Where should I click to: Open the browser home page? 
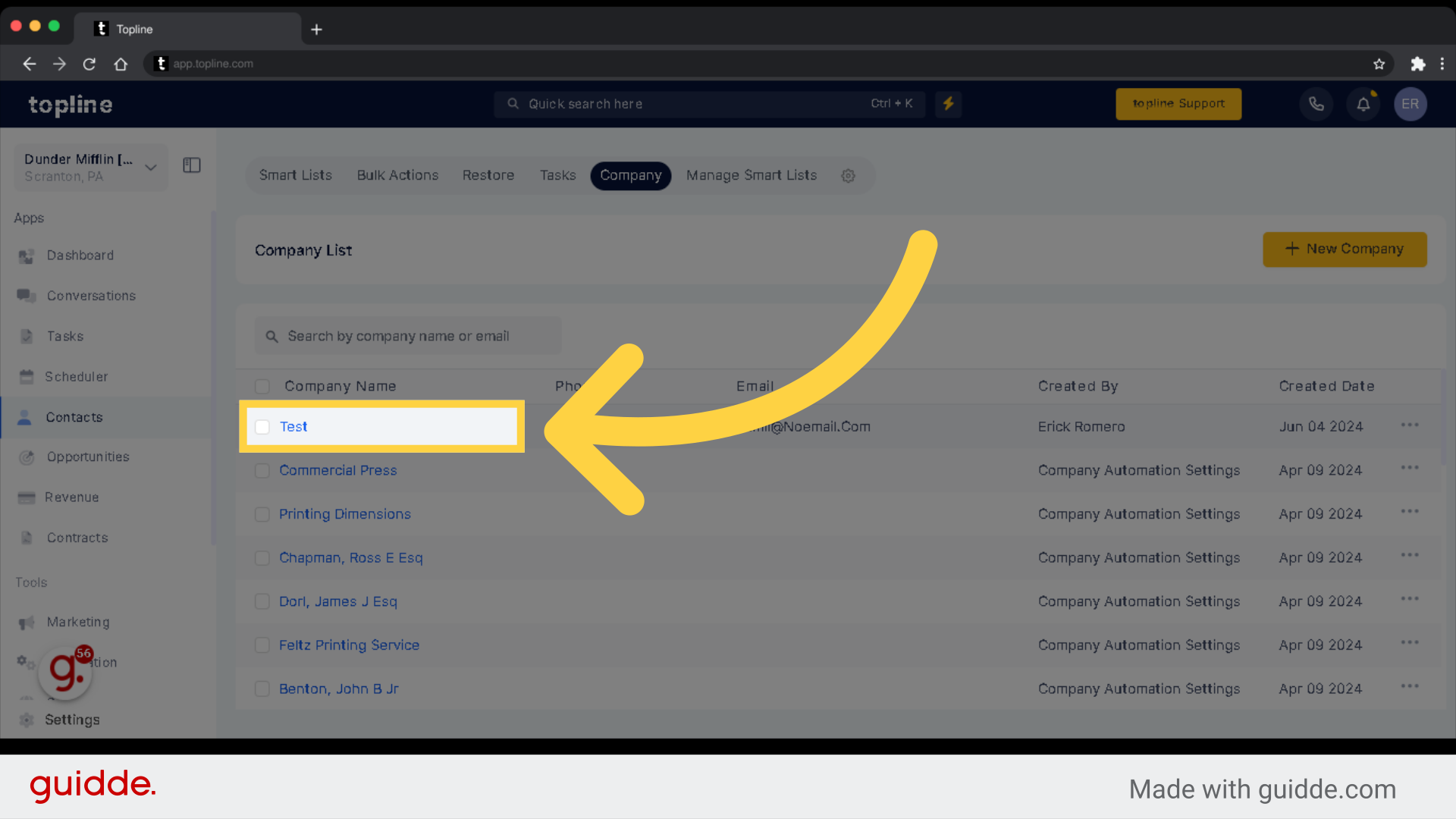pyautogui.click(x=121, y=64)
